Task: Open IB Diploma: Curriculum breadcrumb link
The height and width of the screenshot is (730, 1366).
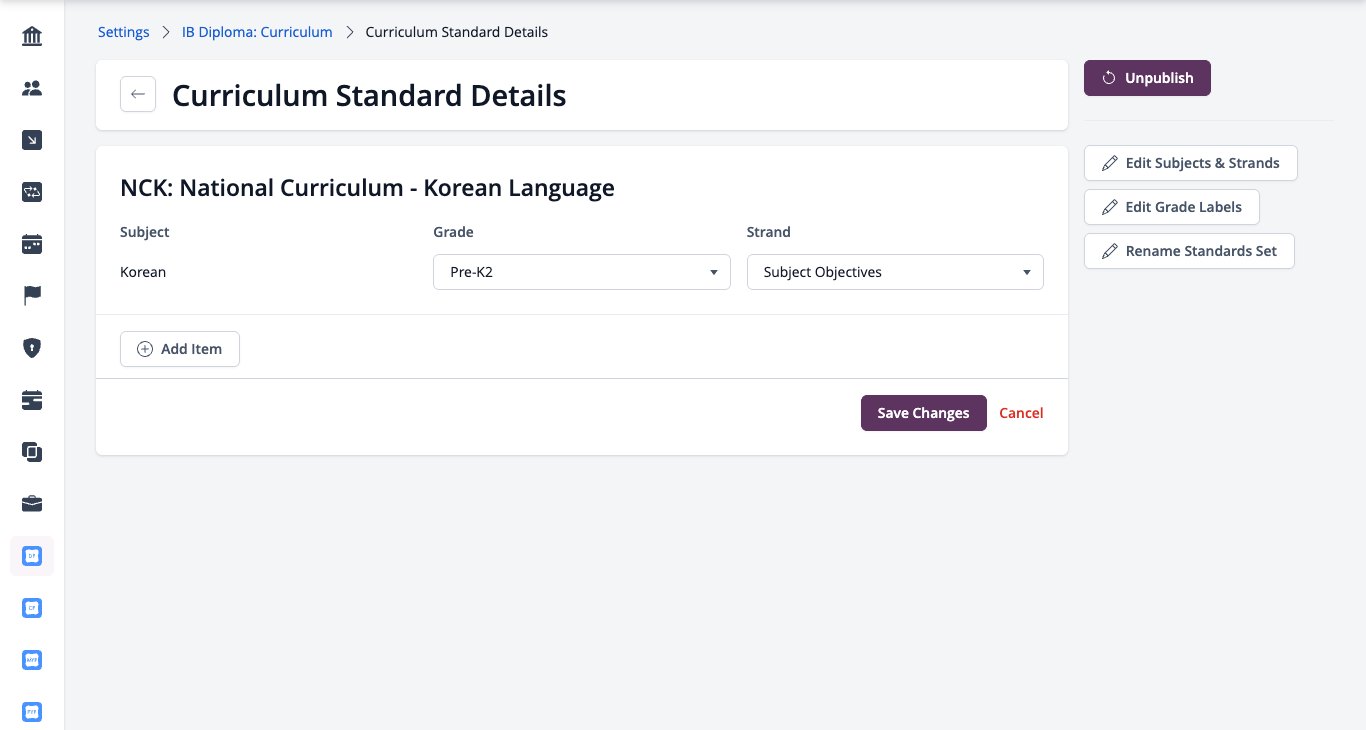Action: point(257,32)
